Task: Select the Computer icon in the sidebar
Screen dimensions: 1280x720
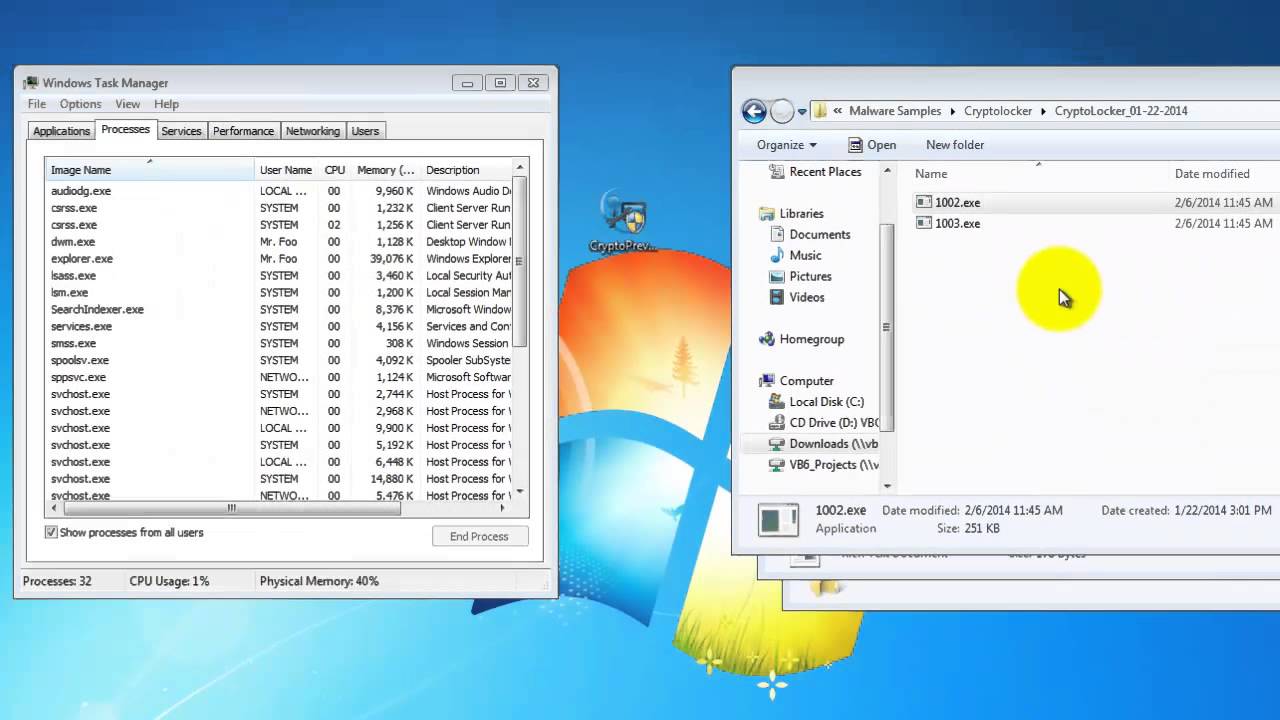Action: pyautogui.click(x=767, y=381)
